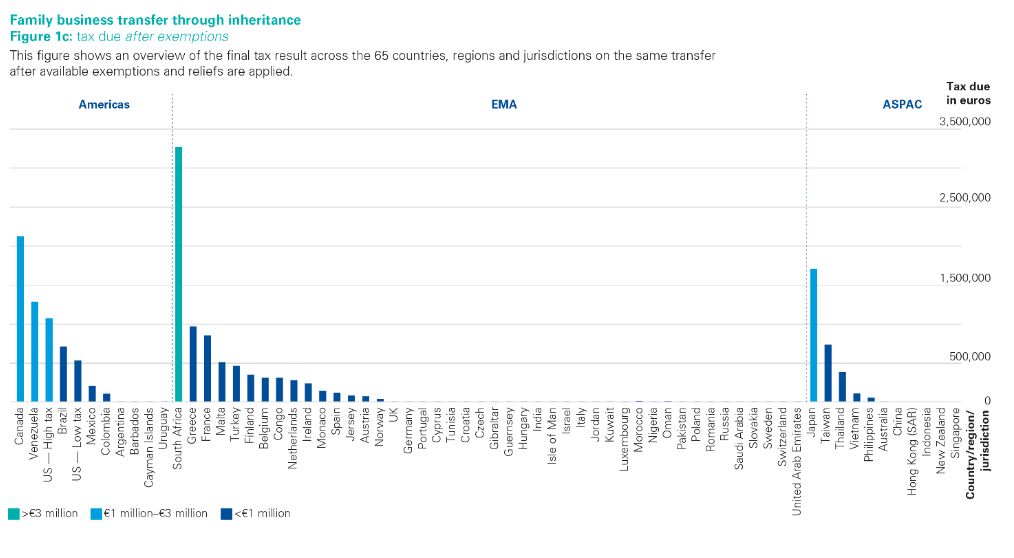
Task: Click the 'Tax due in euros' axis title
Action: (967, 93)
